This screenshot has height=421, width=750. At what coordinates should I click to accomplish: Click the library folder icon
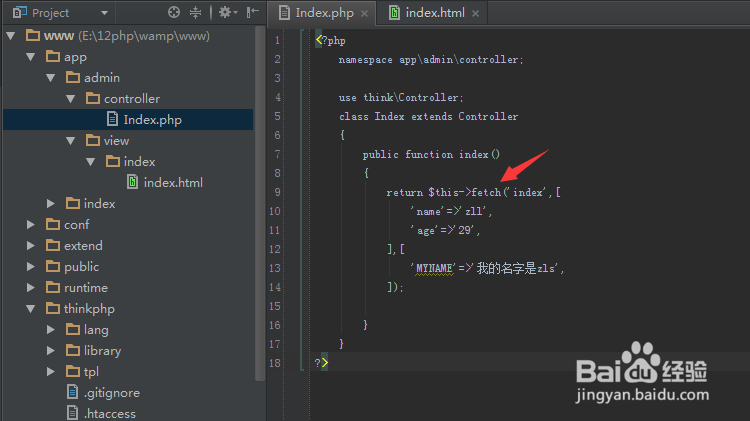pyautogui.click(x=73, y=351)
